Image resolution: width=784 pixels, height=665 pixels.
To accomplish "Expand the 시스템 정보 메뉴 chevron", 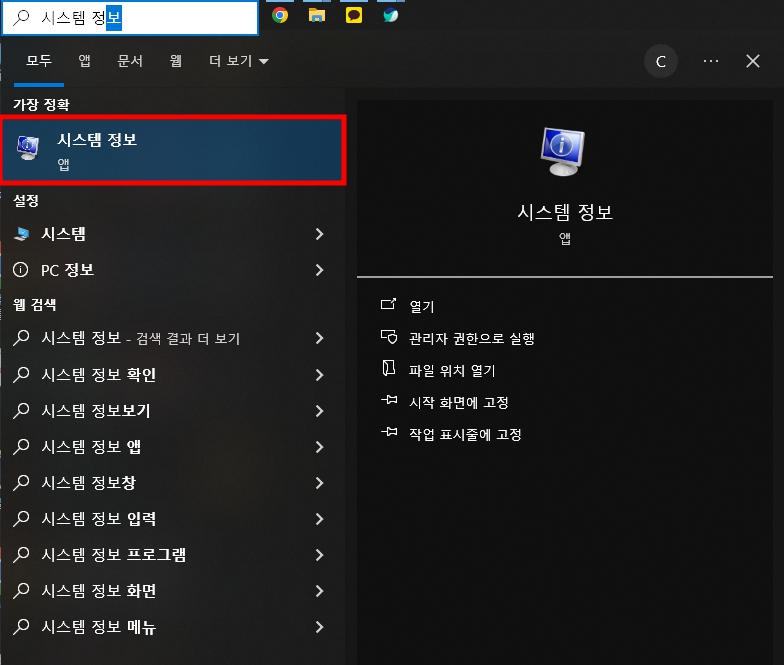I will click(320, 626).
